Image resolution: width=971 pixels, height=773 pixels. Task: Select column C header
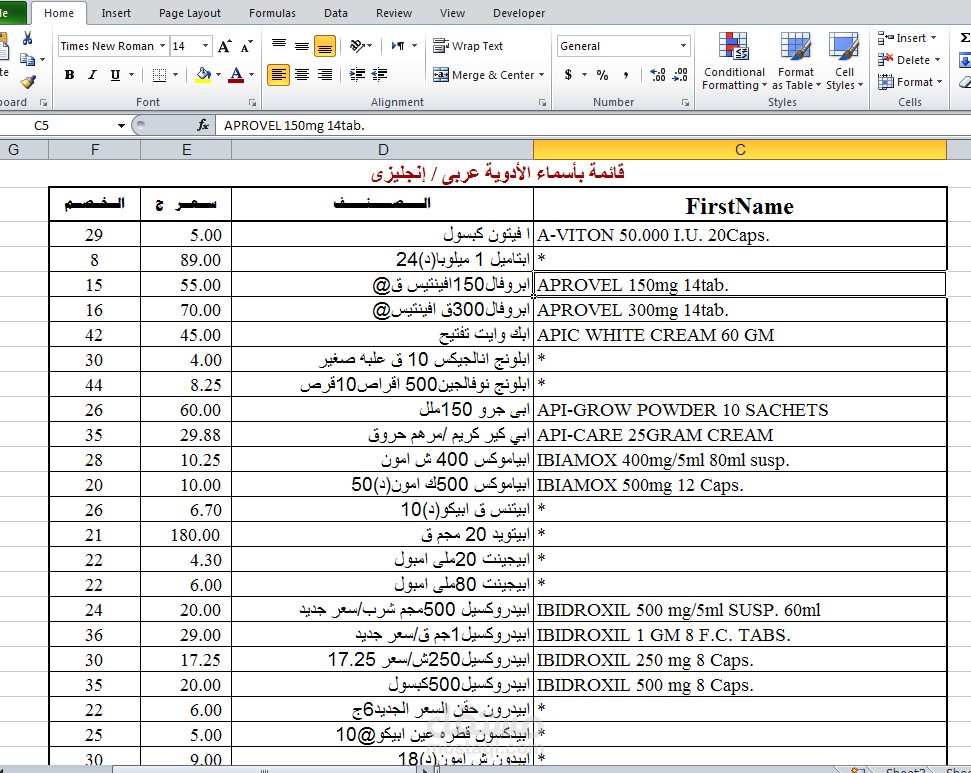coord(740,150)
